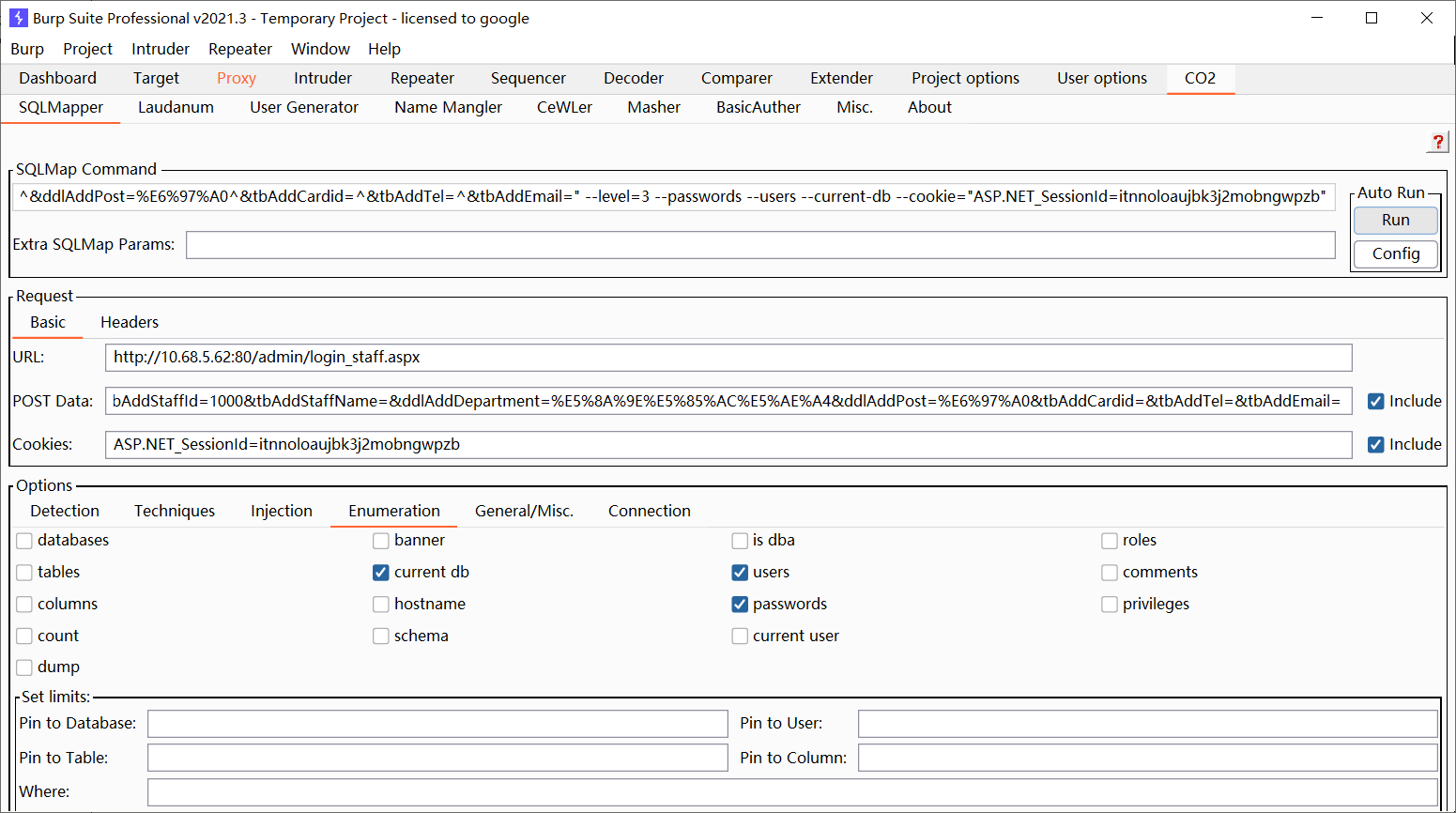The height and width of the screenshot is (813, 1456).
Task: Check the tables option
Action: coord(24,573)
